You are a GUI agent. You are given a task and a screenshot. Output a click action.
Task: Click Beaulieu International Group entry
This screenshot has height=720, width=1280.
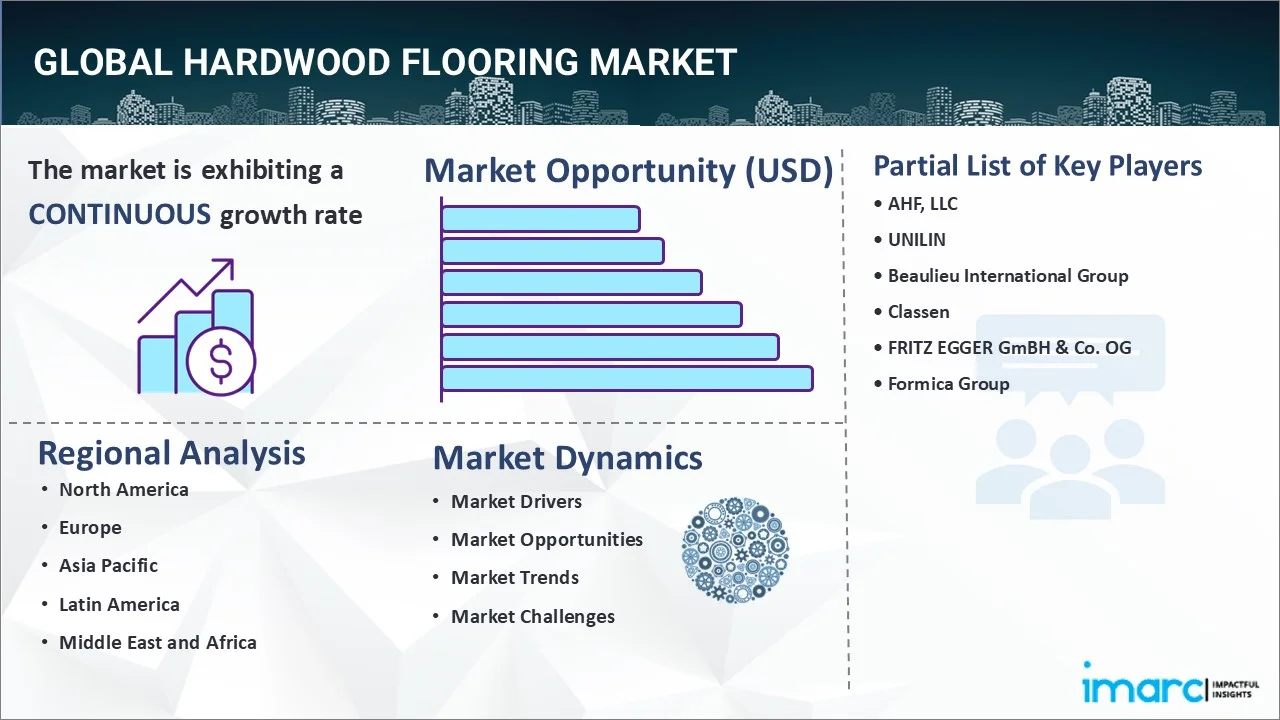[1007, 276]
